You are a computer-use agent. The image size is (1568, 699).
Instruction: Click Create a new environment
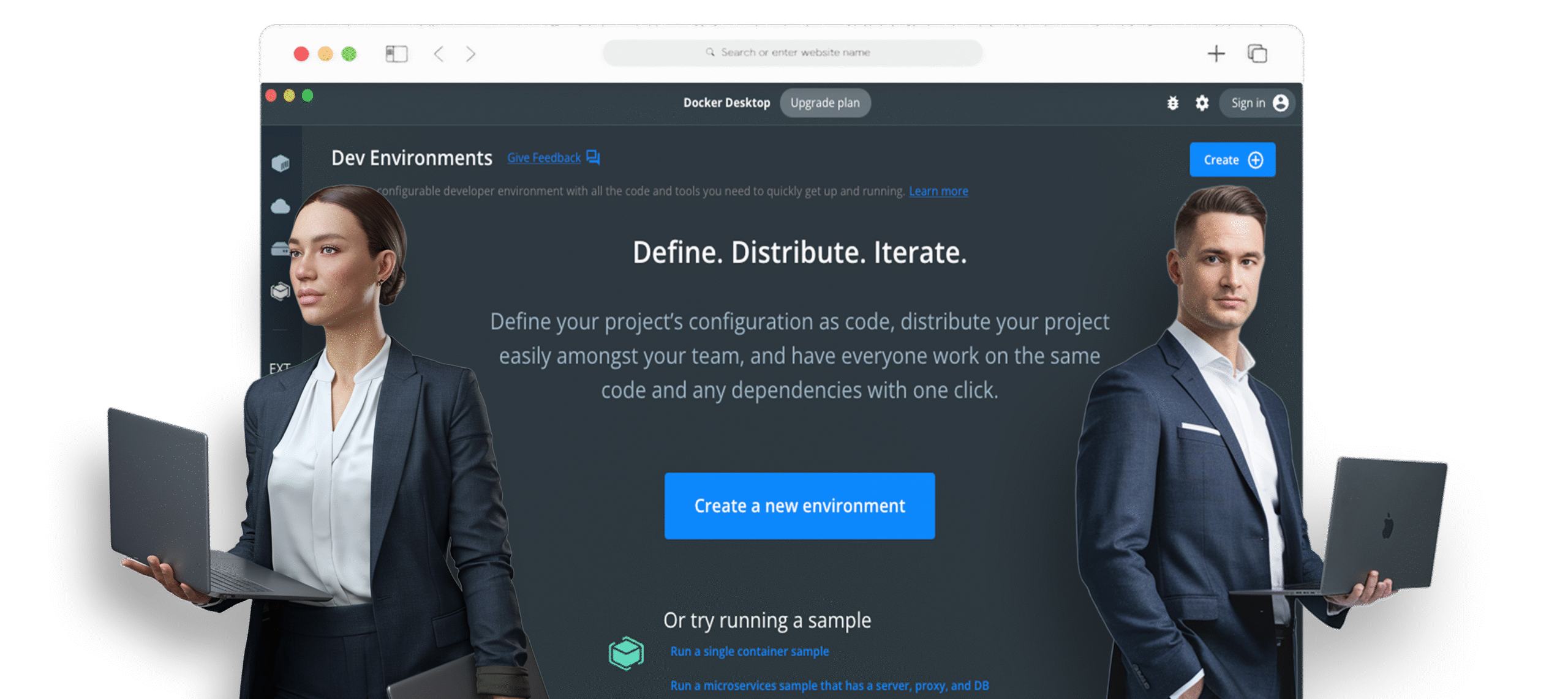(799, 506)
